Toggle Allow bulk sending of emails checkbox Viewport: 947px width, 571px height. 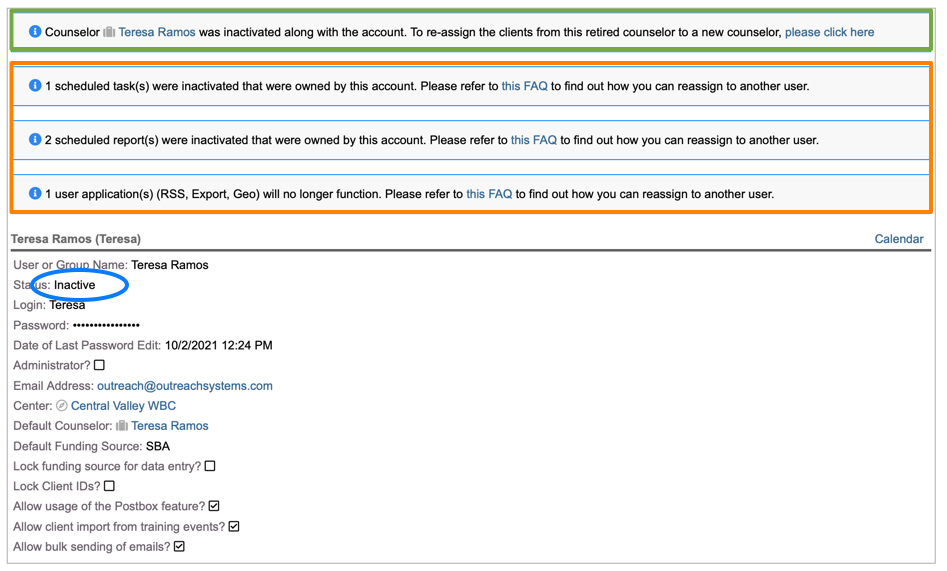click(x=180, y=546)
